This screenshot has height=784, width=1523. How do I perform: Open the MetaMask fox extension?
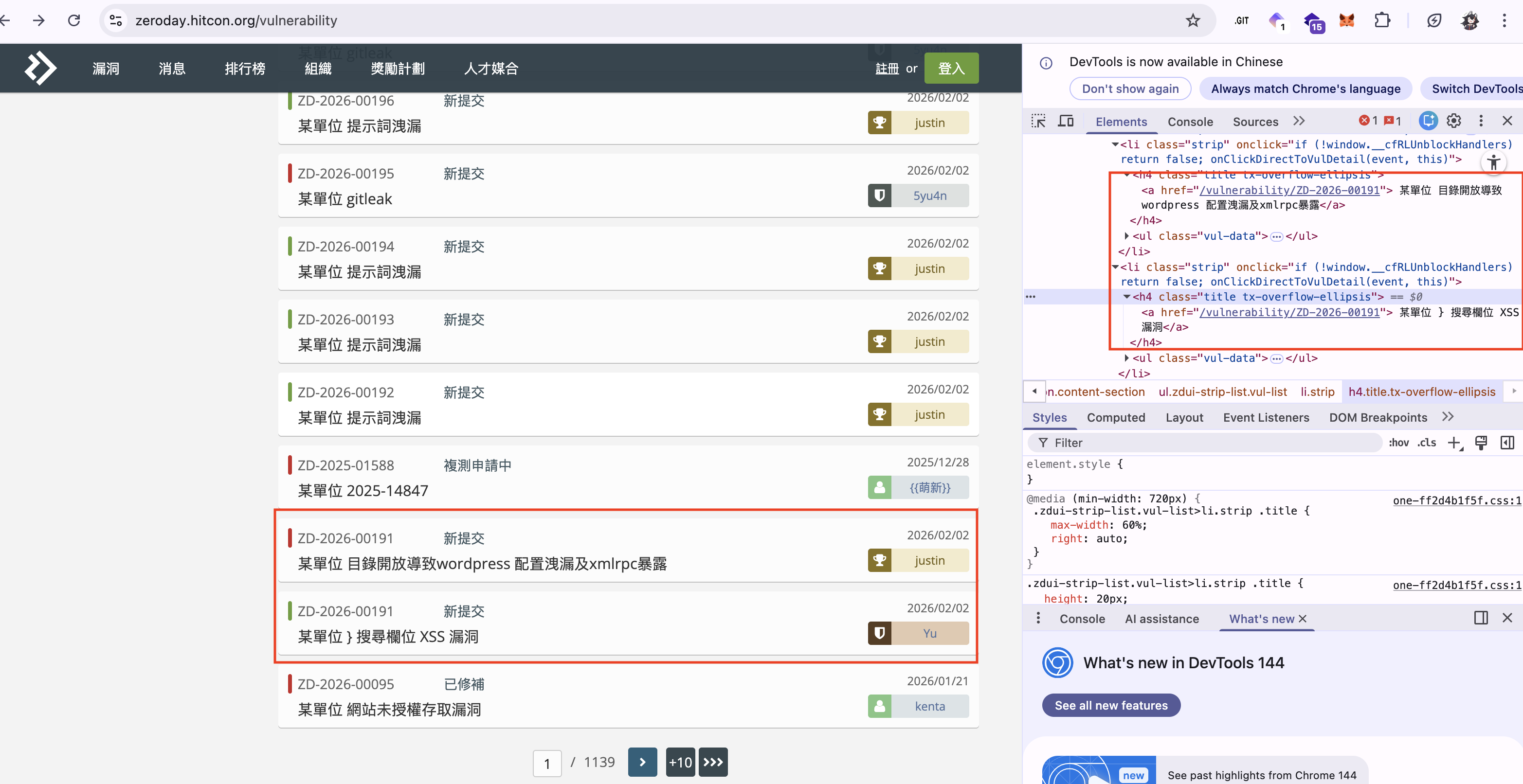[1347, 21]
